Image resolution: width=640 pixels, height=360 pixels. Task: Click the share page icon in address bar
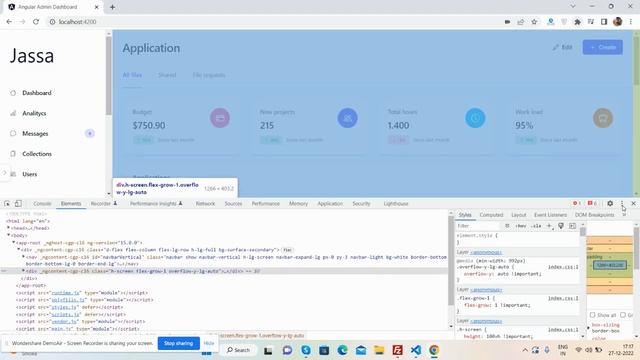pos(520,22)
